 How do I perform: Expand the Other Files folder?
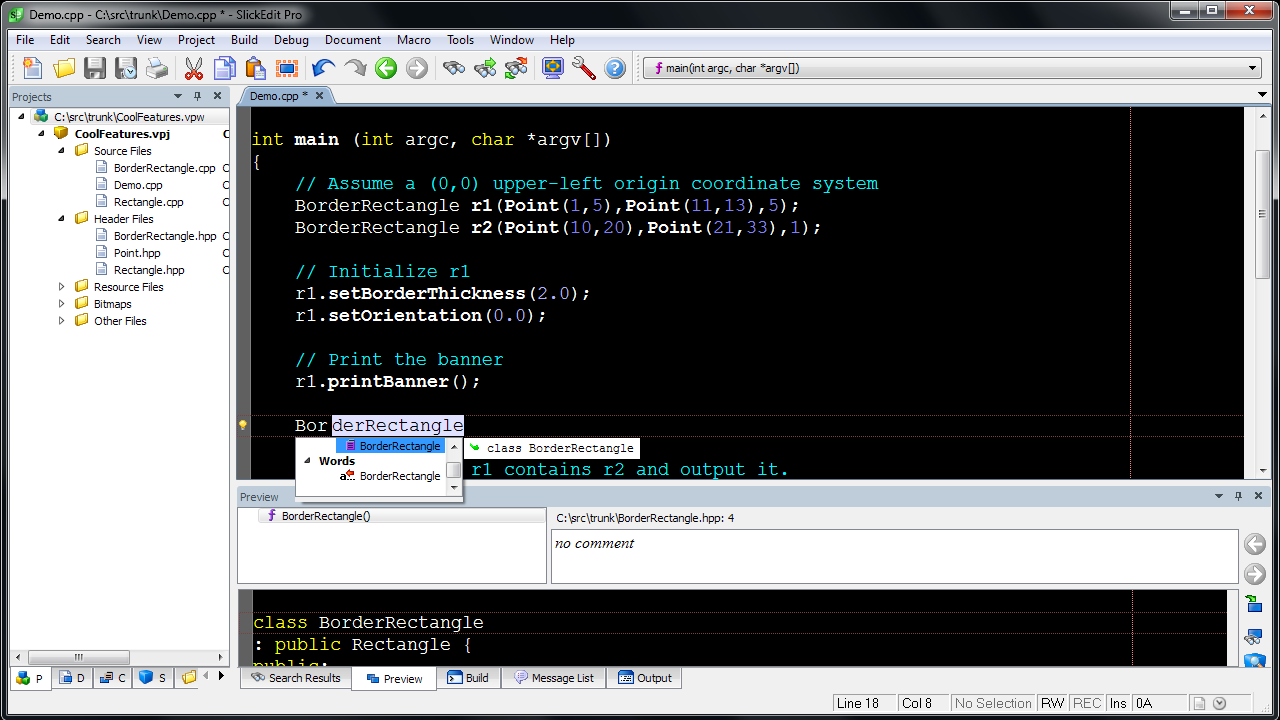point(62,320)
